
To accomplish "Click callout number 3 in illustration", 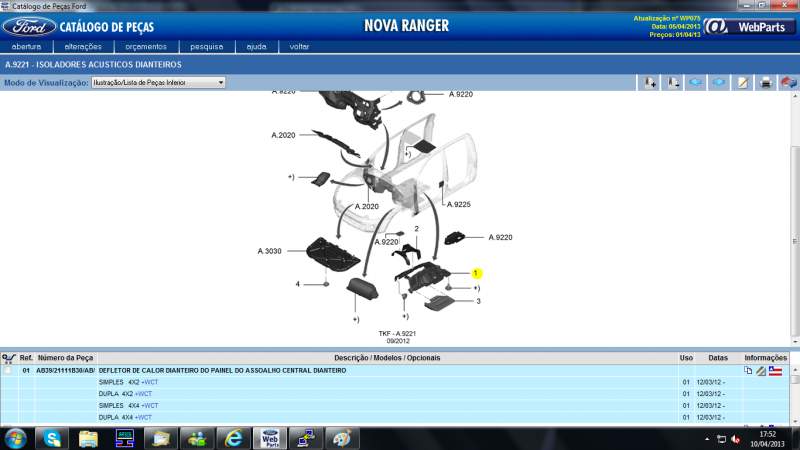I will 478,301.
